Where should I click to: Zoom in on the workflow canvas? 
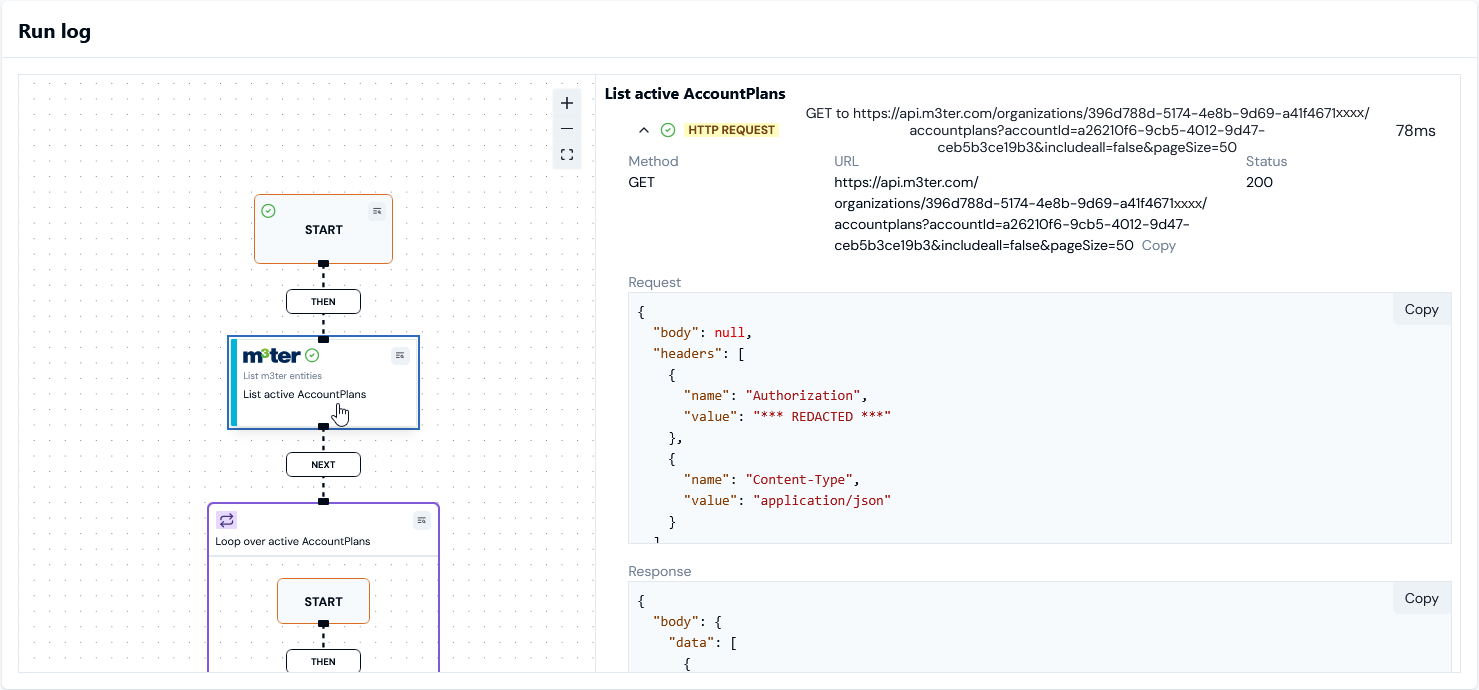tap(567, 103)
